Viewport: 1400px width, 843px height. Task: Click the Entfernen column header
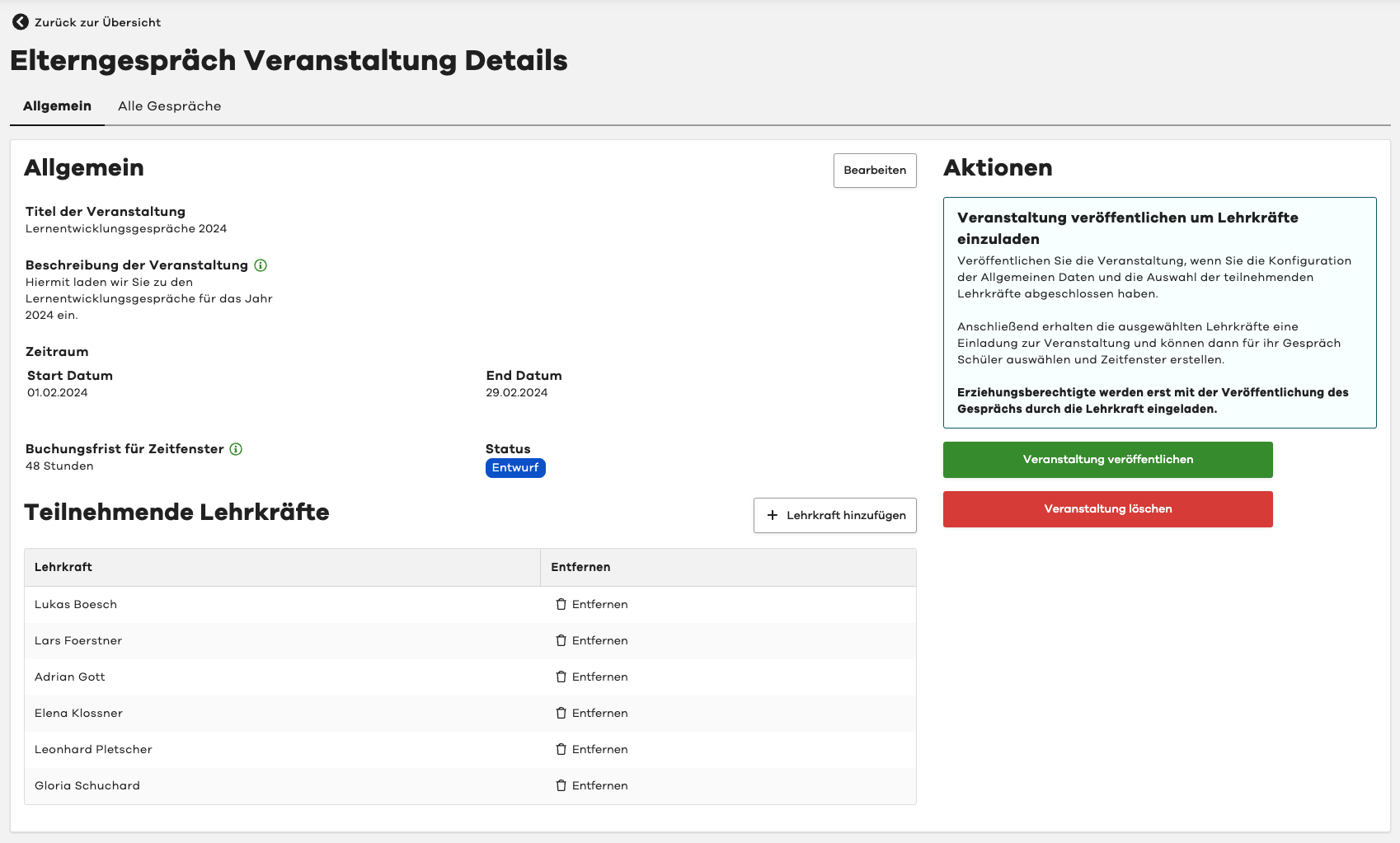click(580, 567)
